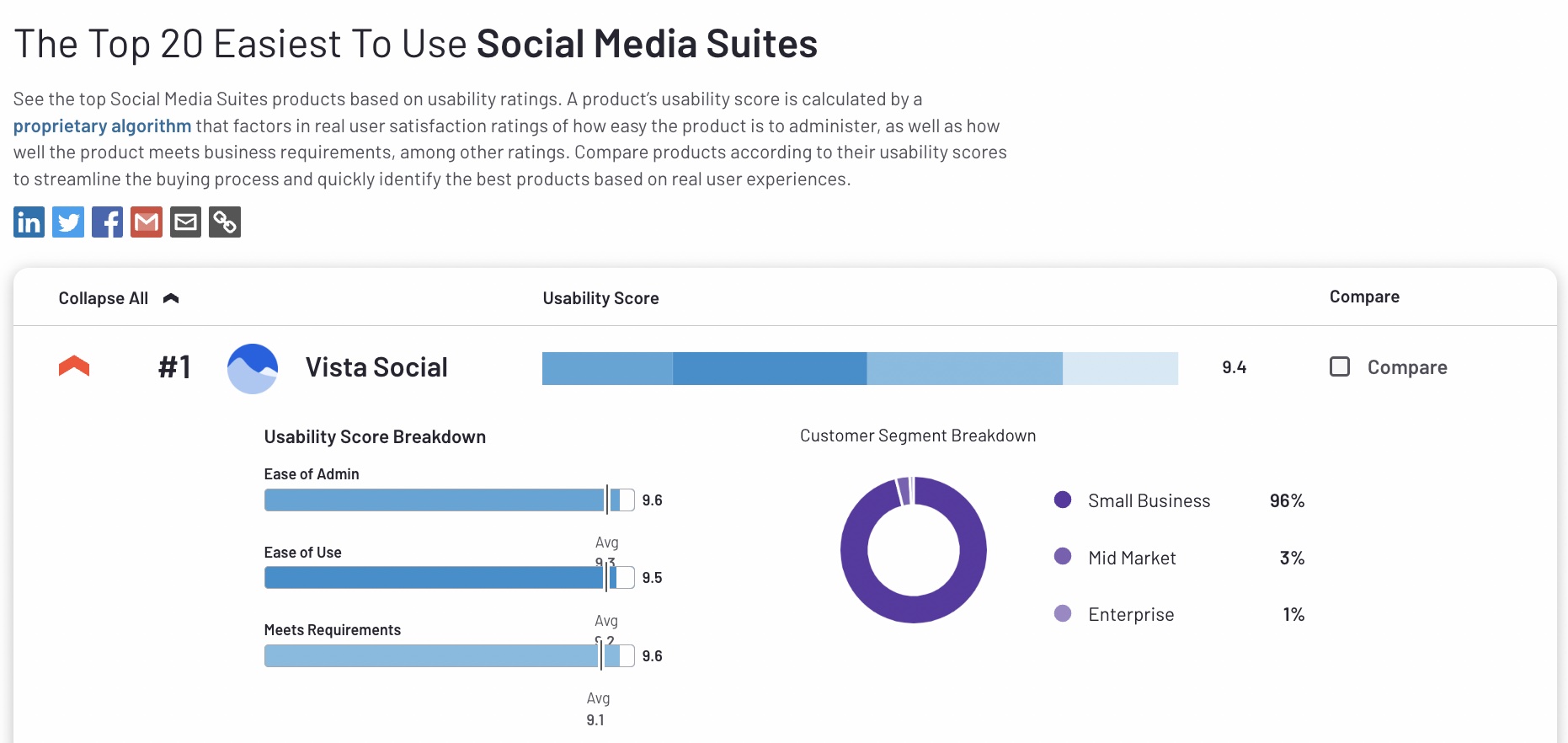1568x743 pixels.
Task: Click the Ease of Admin bar
Action: pos(434,500)
